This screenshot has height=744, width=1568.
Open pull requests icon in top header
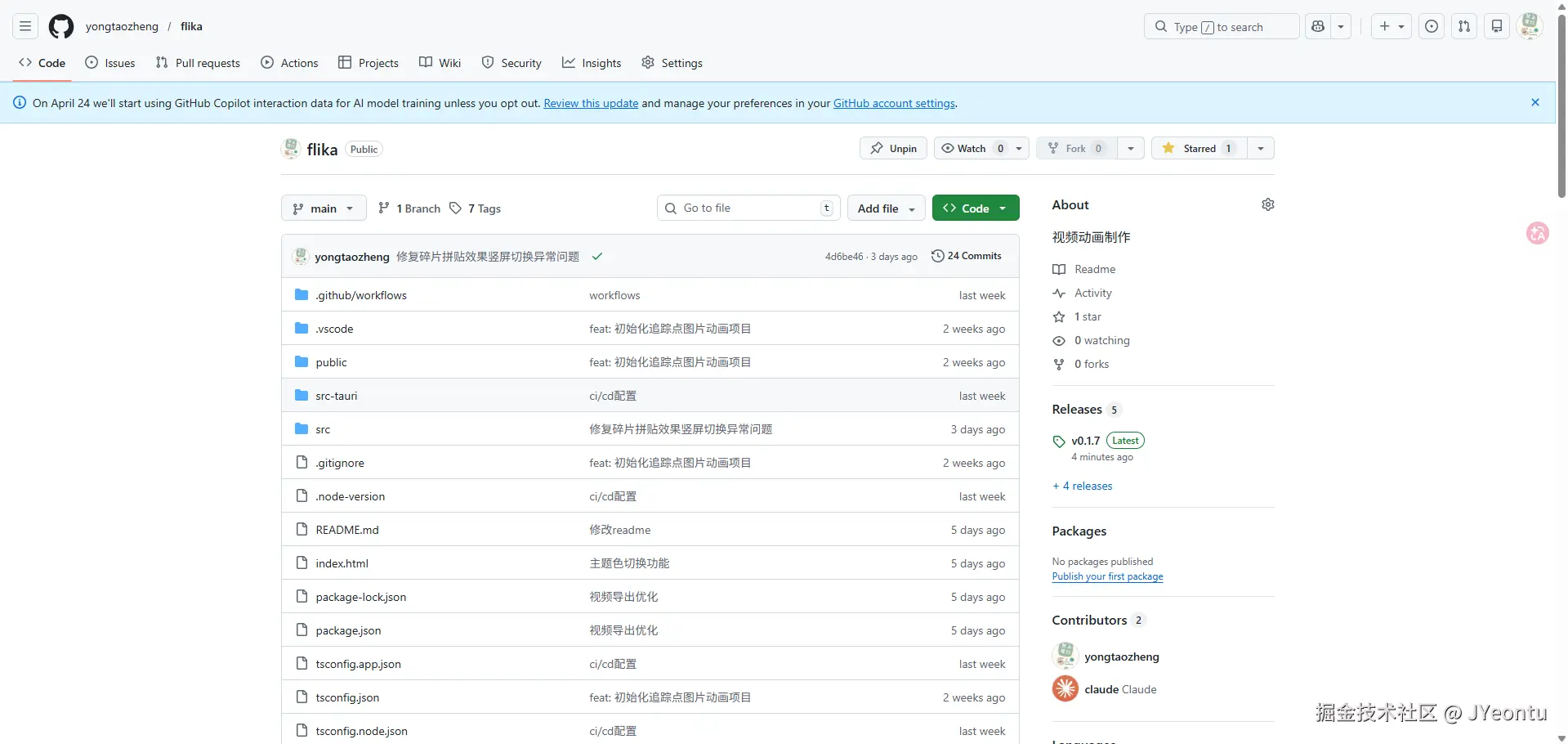(1464, 26)
